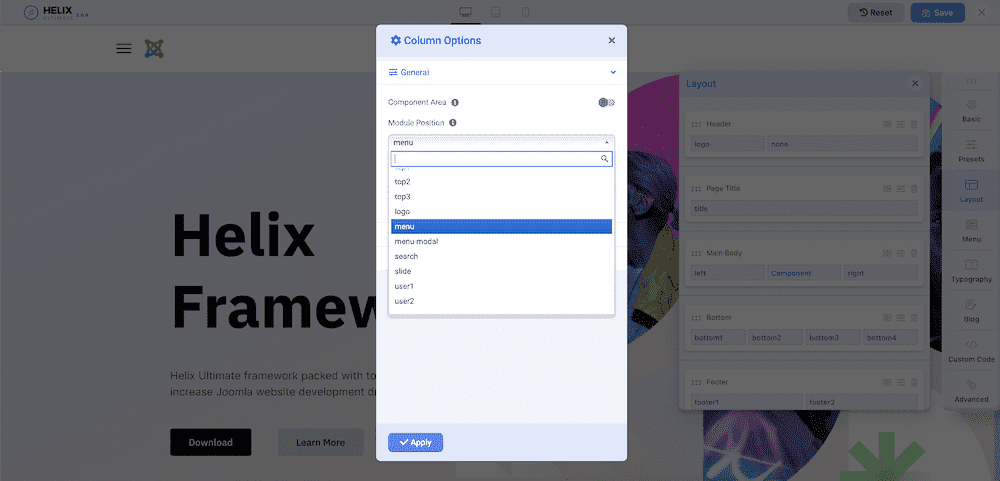Toggle the Component Area switch
This screenshot has height=481, width=1000.
click(x=607, y=102)
